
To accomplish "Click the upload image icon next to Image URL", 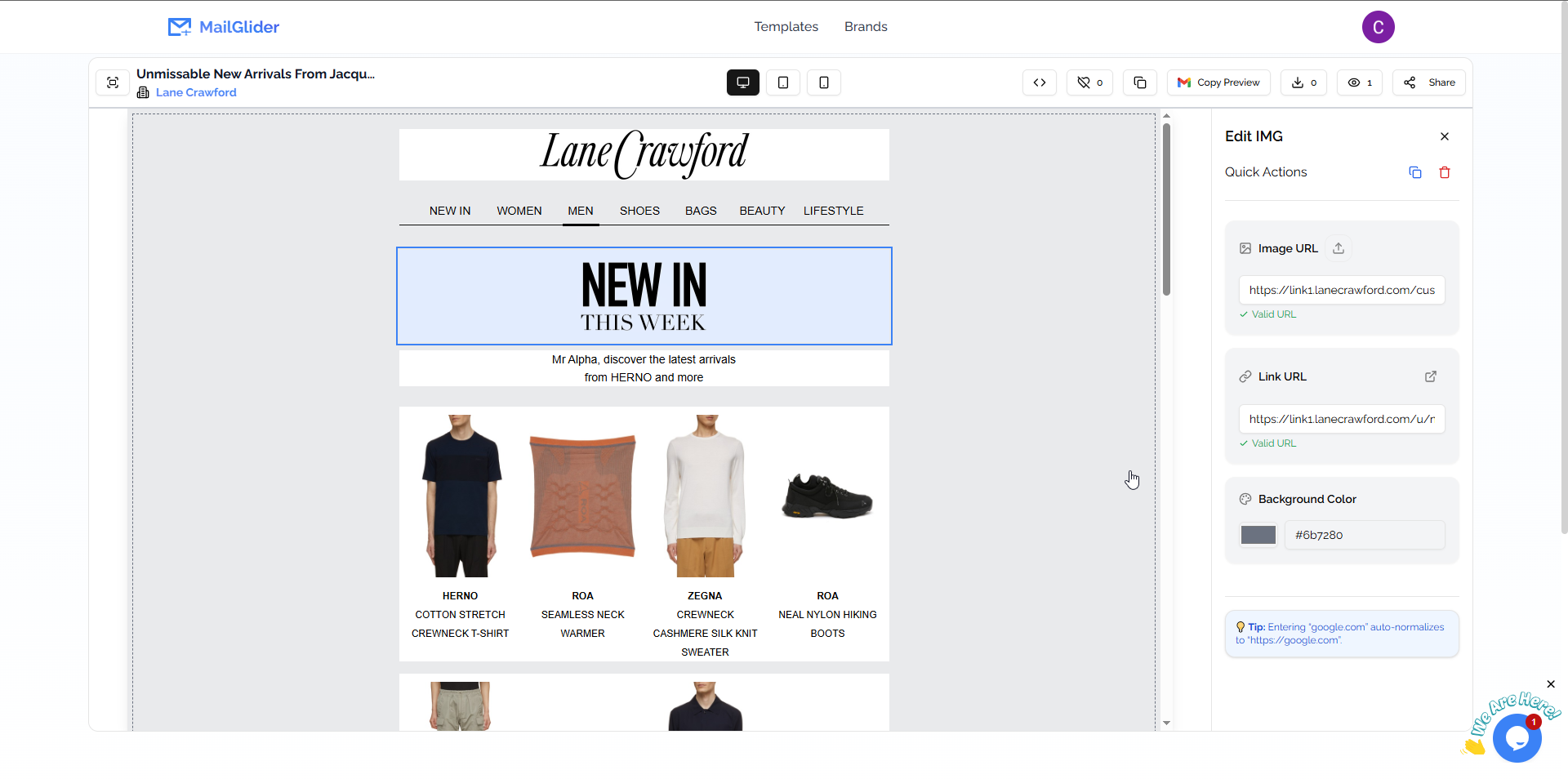I will [1339, 248].
